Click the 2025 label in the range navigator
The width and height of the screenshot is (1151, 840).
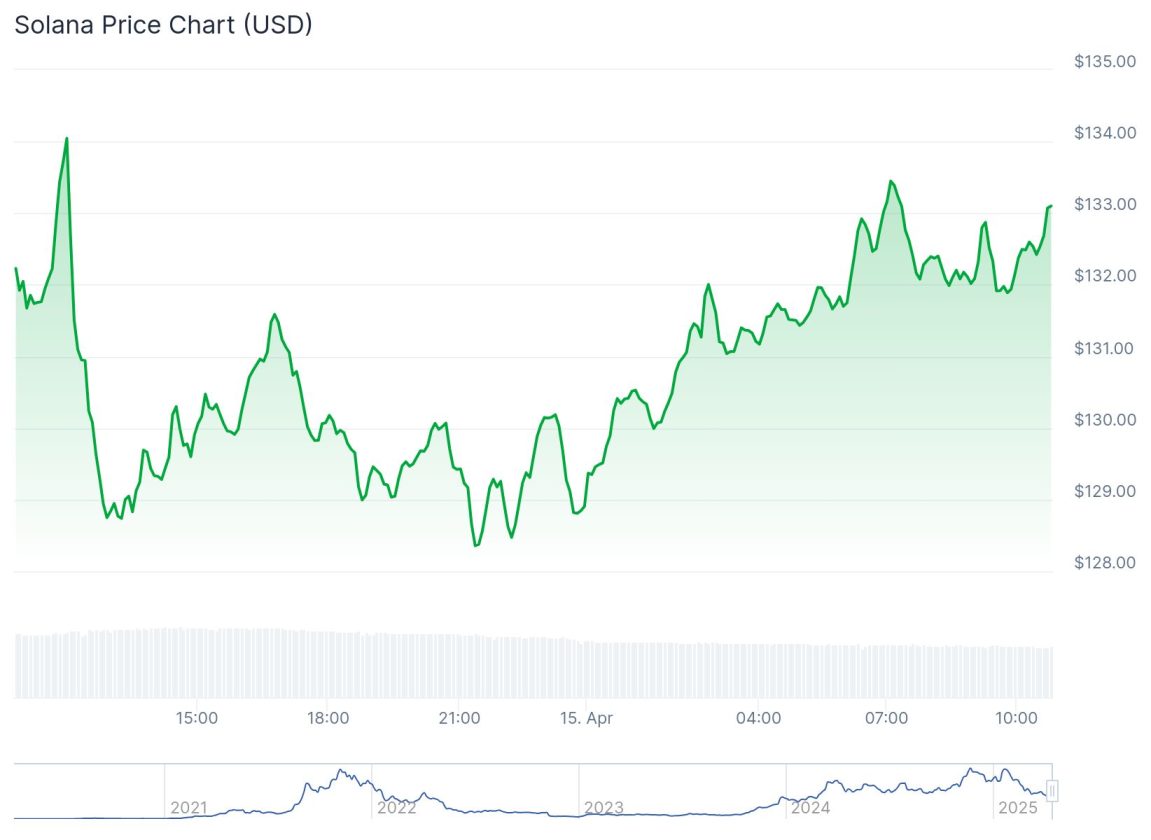1017,807
